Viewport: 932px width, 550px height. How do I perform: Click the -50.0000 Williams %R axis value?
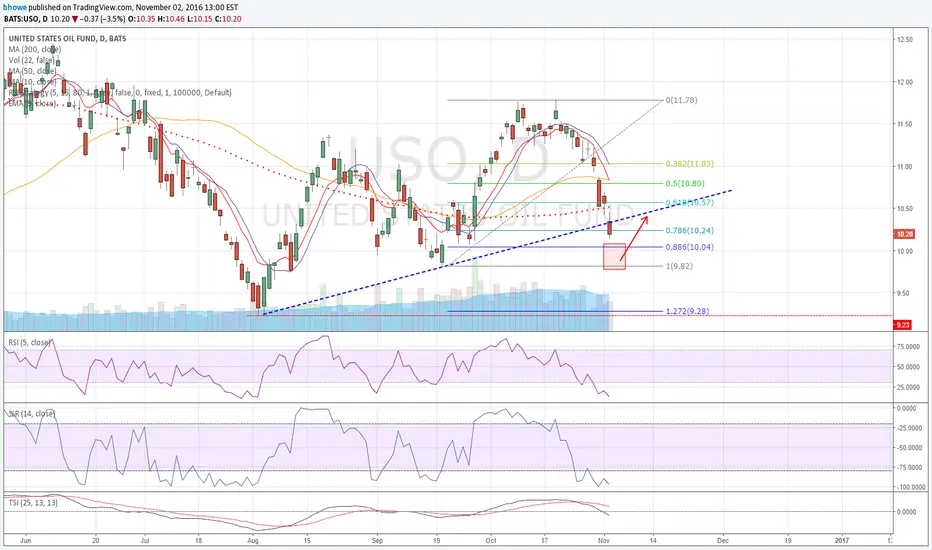click(x=910, y=448)
